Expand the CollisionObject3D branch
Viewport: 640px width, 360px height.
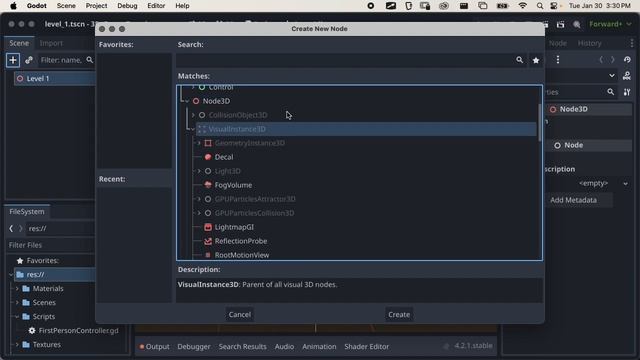[x=193, y=115]
